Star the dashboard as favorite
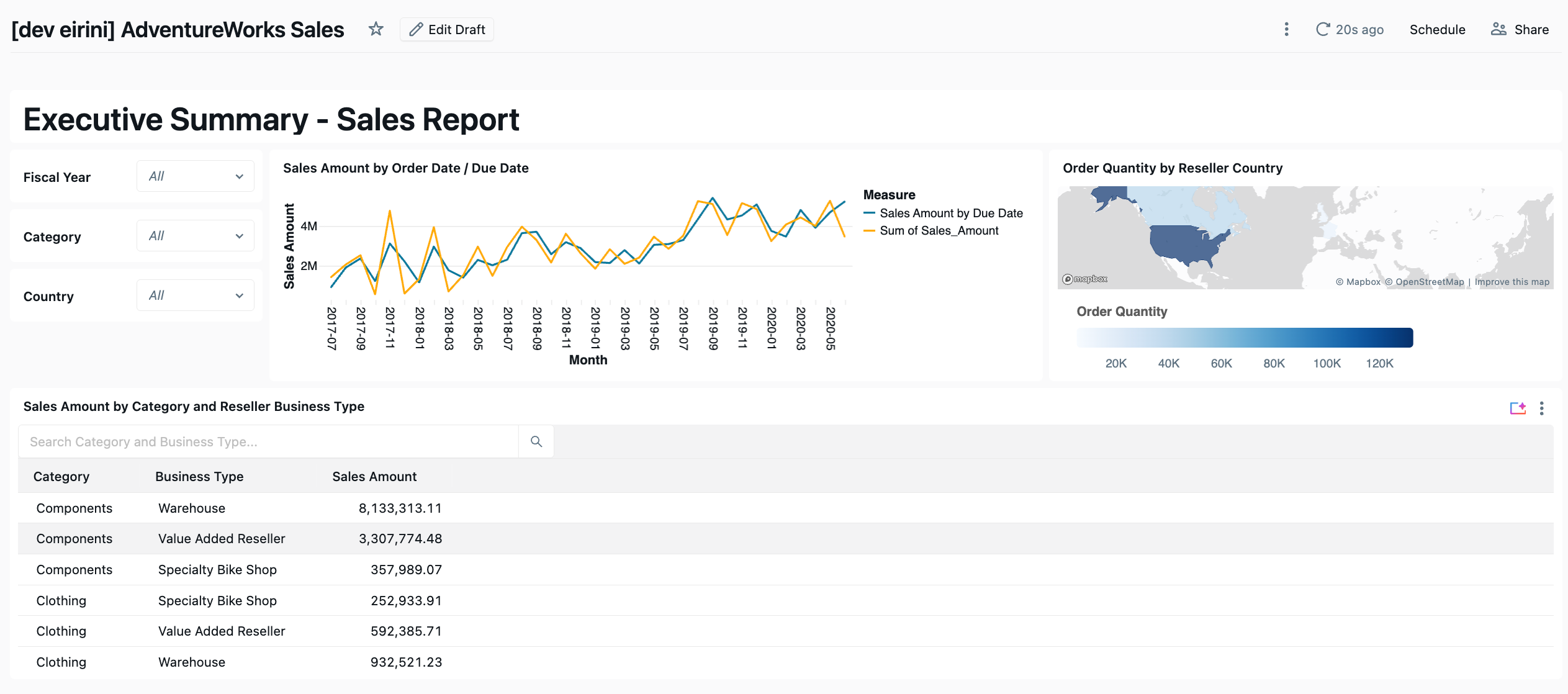1568x694 pixels. 376,29
